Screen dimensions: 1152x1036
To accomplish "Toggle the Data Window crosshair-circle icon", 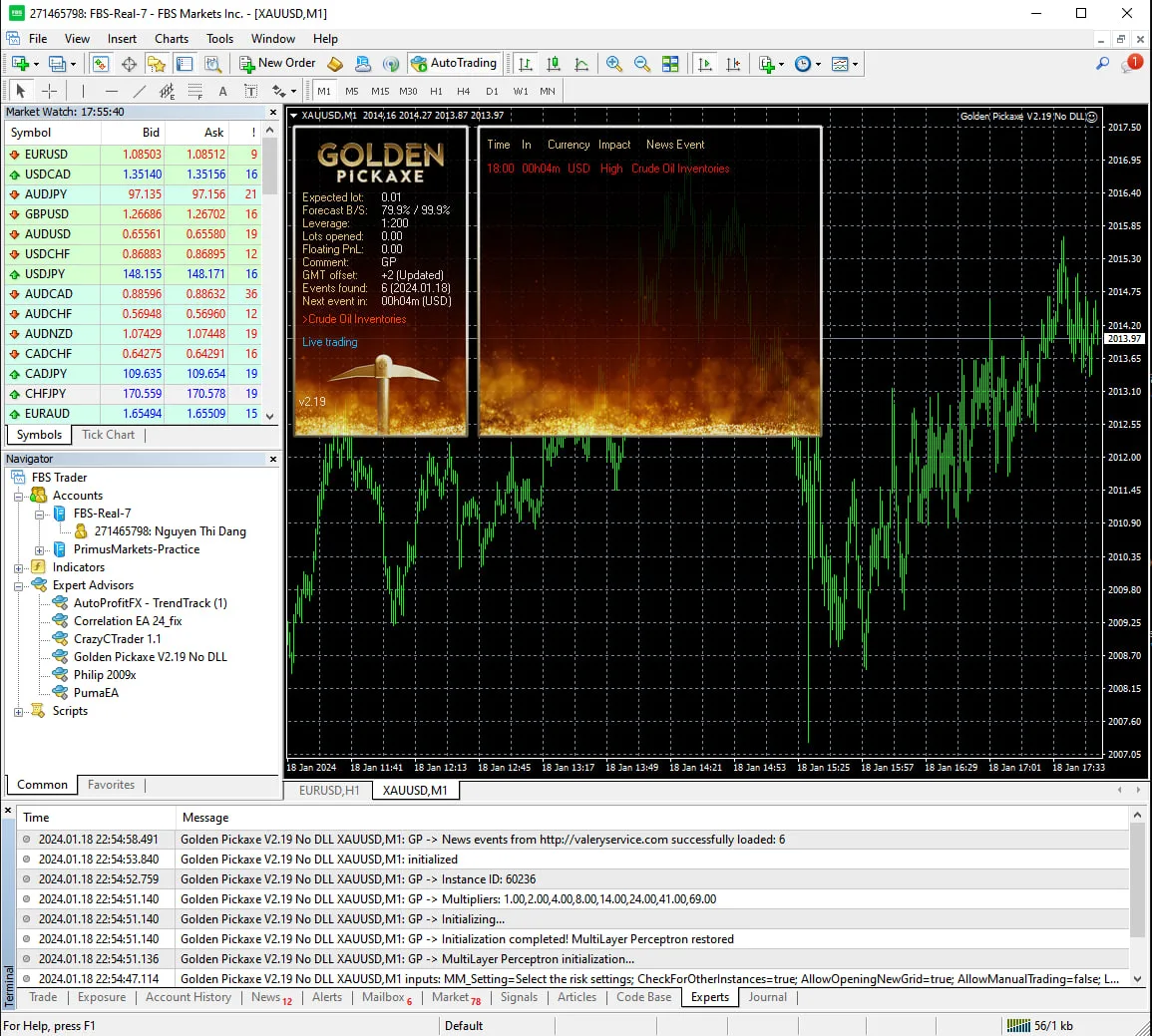I will [129, 64].
